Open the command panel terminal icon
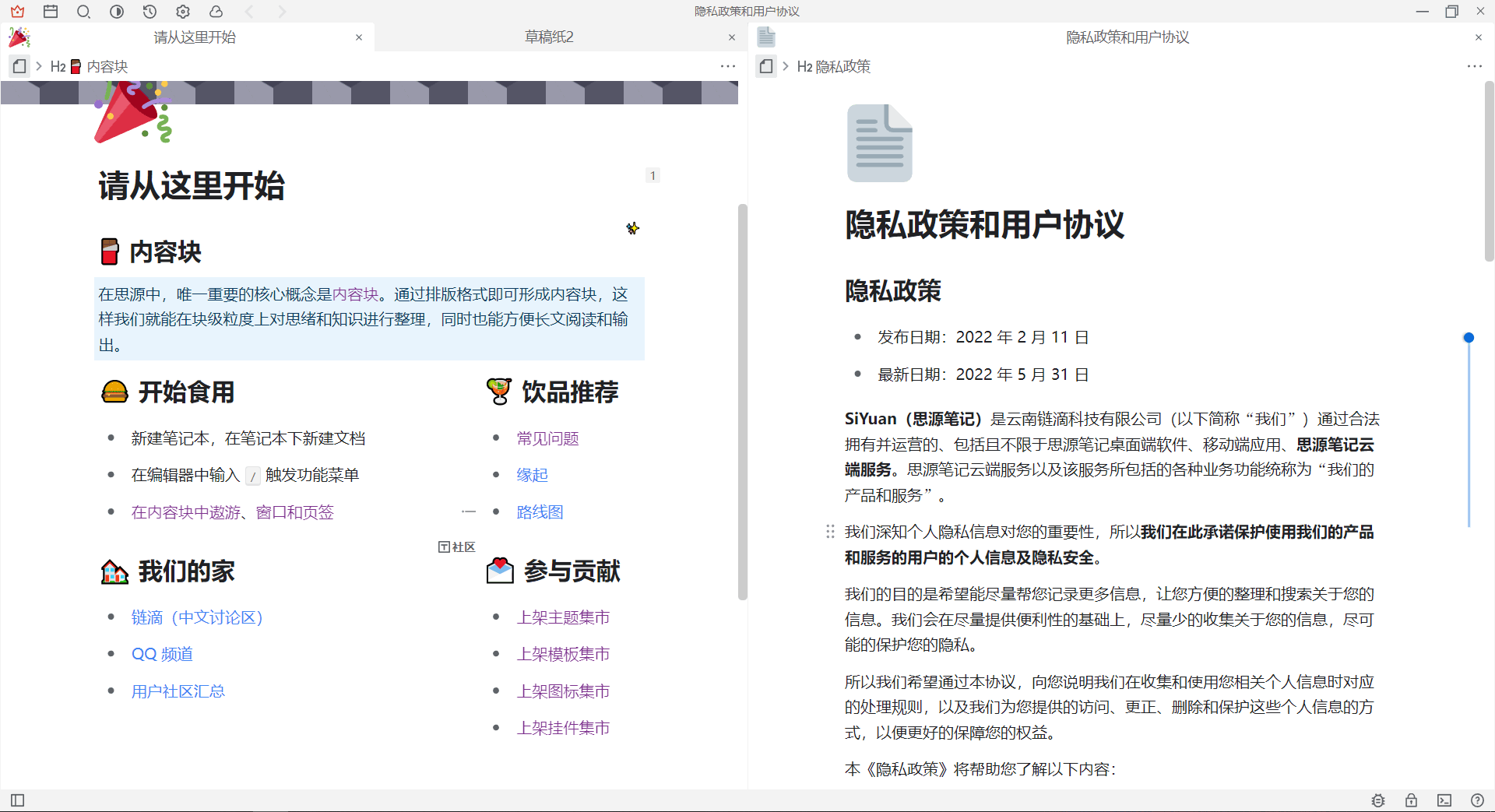Screen dimensions: 1495x812 pyautogui.click(x=1444, y=800)
